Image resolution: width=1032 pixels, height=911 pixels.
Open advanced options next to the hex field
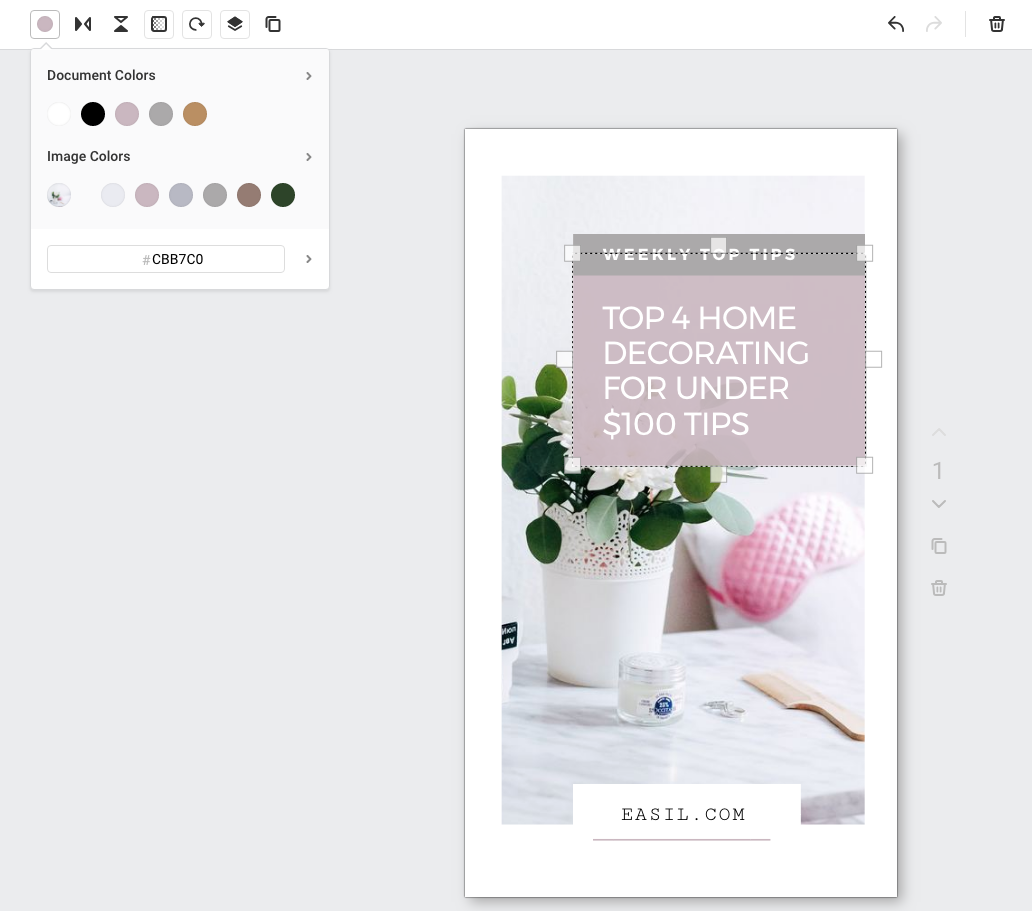pyautogui.click(x=309, y=258)
